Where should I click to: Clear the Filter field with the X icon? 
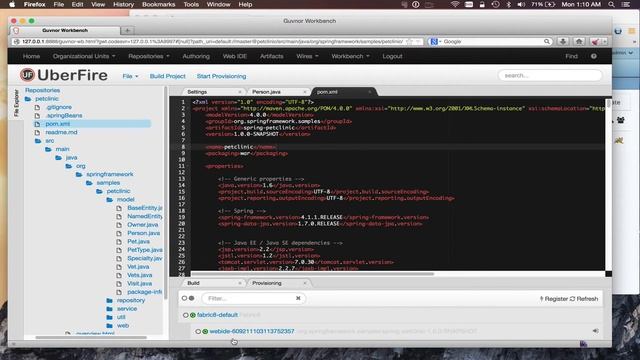pos(298,298)
